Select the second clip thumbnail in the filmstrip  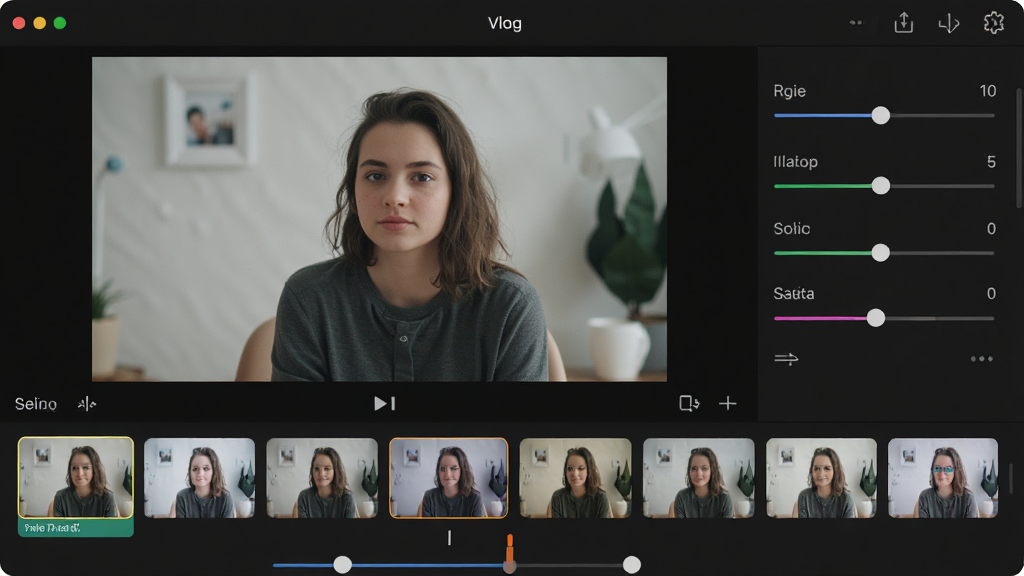coord(199,477)
